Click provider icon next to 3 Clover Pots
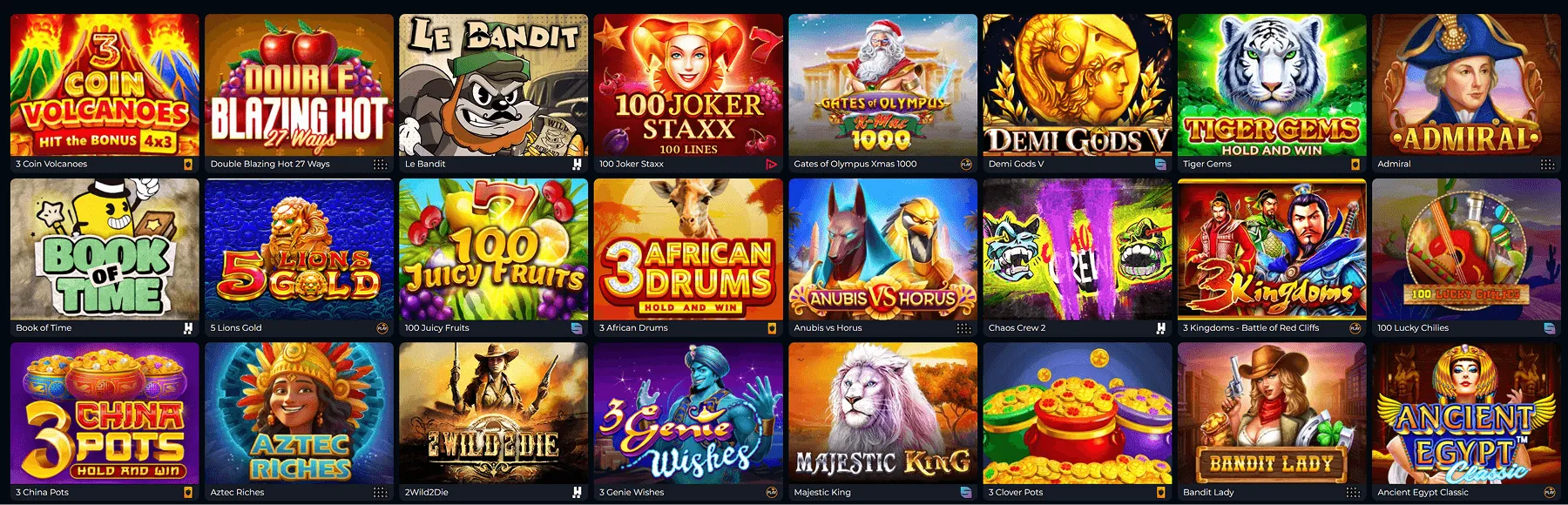The image size is (1568, 505). point(1160,493)
